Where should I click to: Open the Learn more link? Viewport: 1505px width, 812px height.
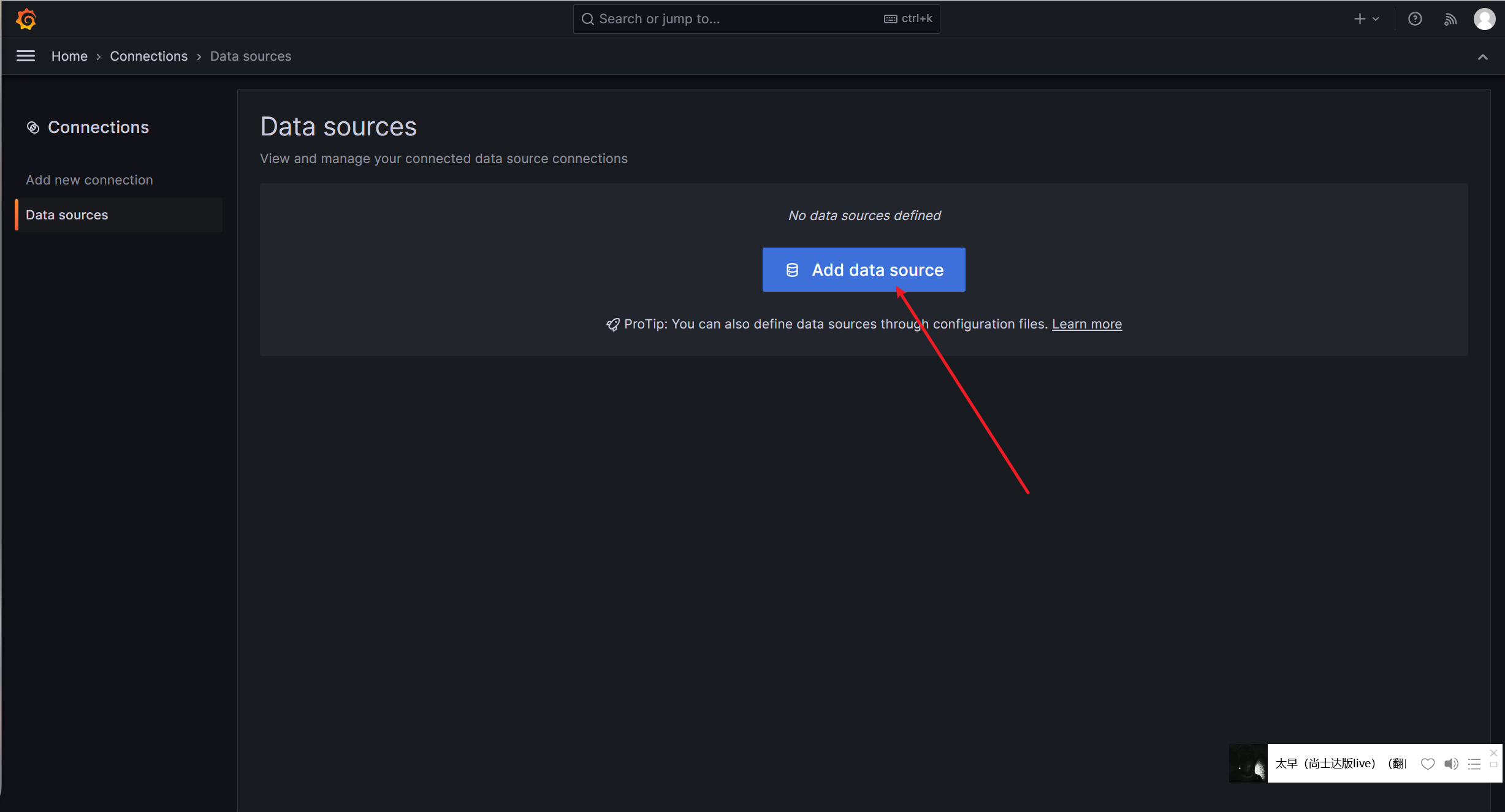1086,324
